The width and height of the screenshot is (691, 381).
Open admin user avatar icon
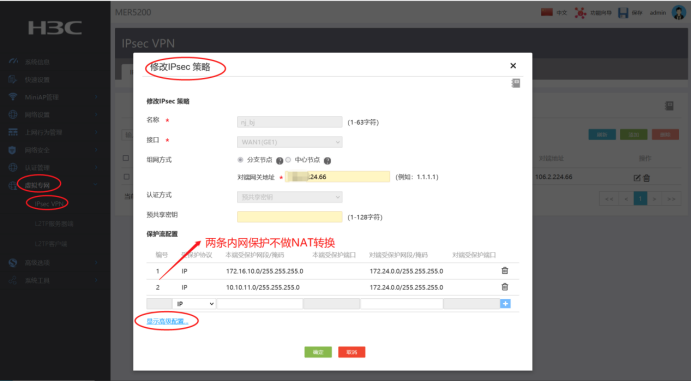click(679, 12)
